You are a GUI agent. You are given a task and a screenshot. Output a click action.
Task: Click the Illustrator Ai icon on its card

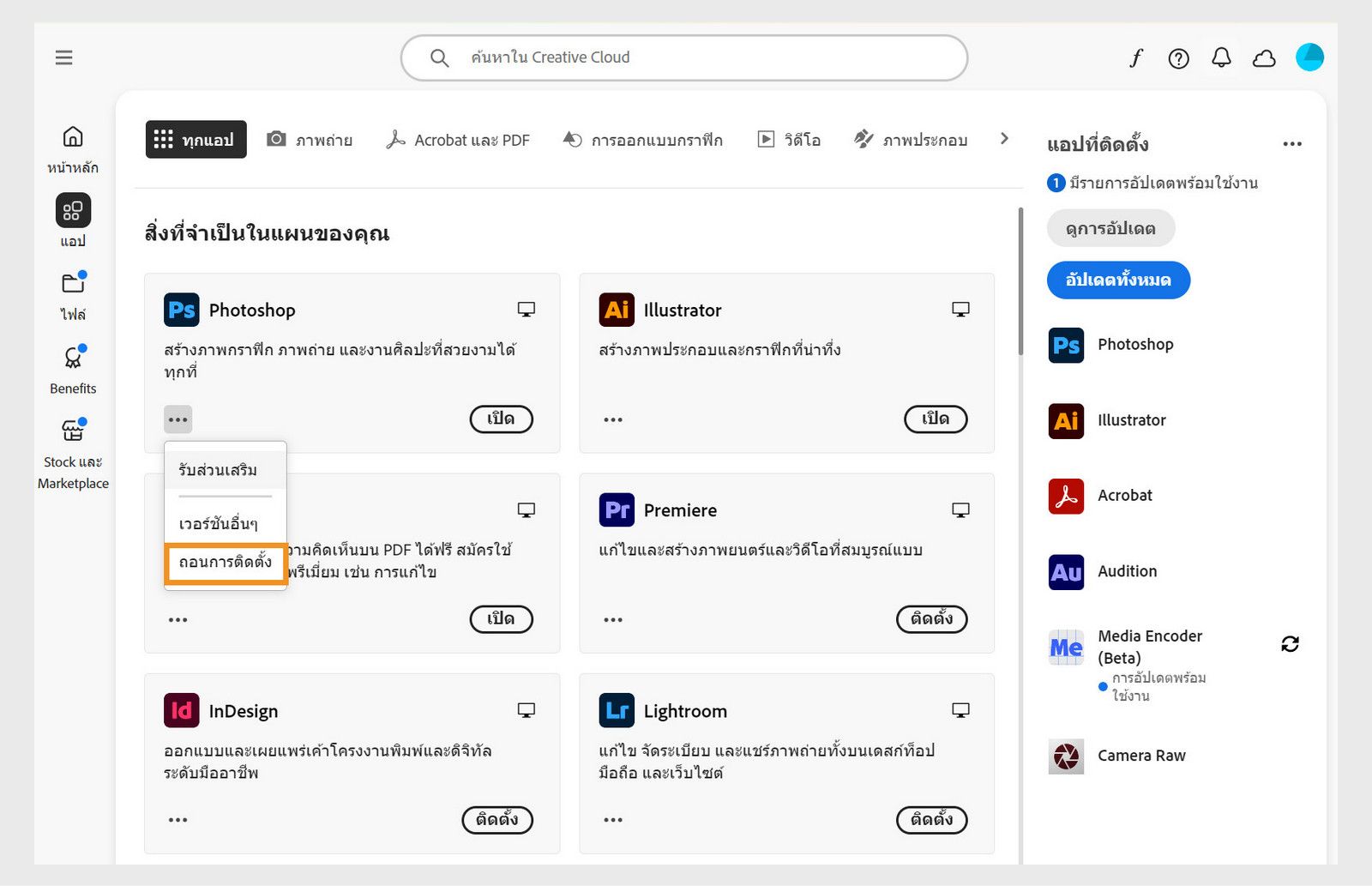point(616,310)
